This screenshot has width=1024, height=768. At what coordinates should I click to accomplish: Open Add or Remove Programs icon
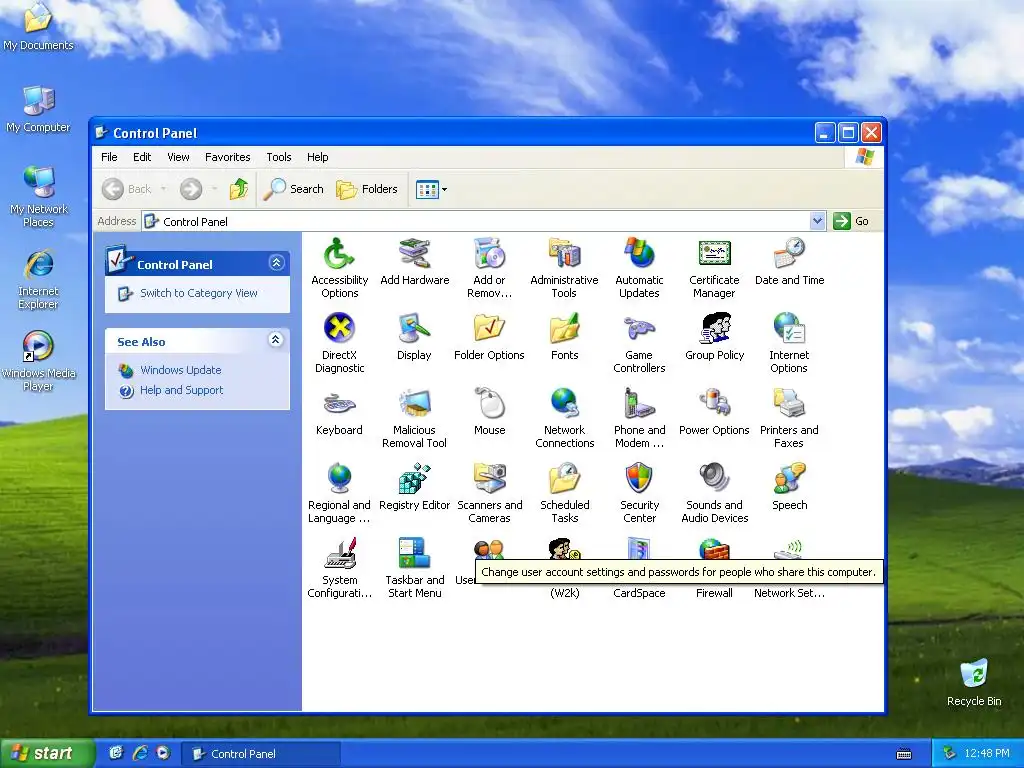coord(489,253)
